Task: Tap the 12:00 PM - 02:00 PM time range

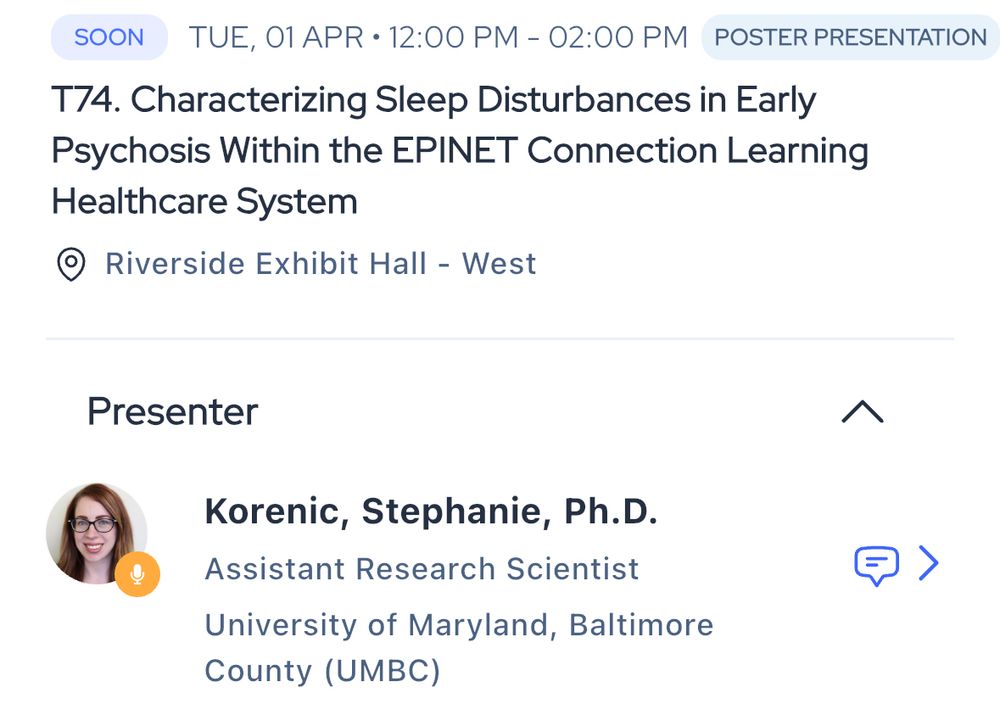Action: coord(538,37)
